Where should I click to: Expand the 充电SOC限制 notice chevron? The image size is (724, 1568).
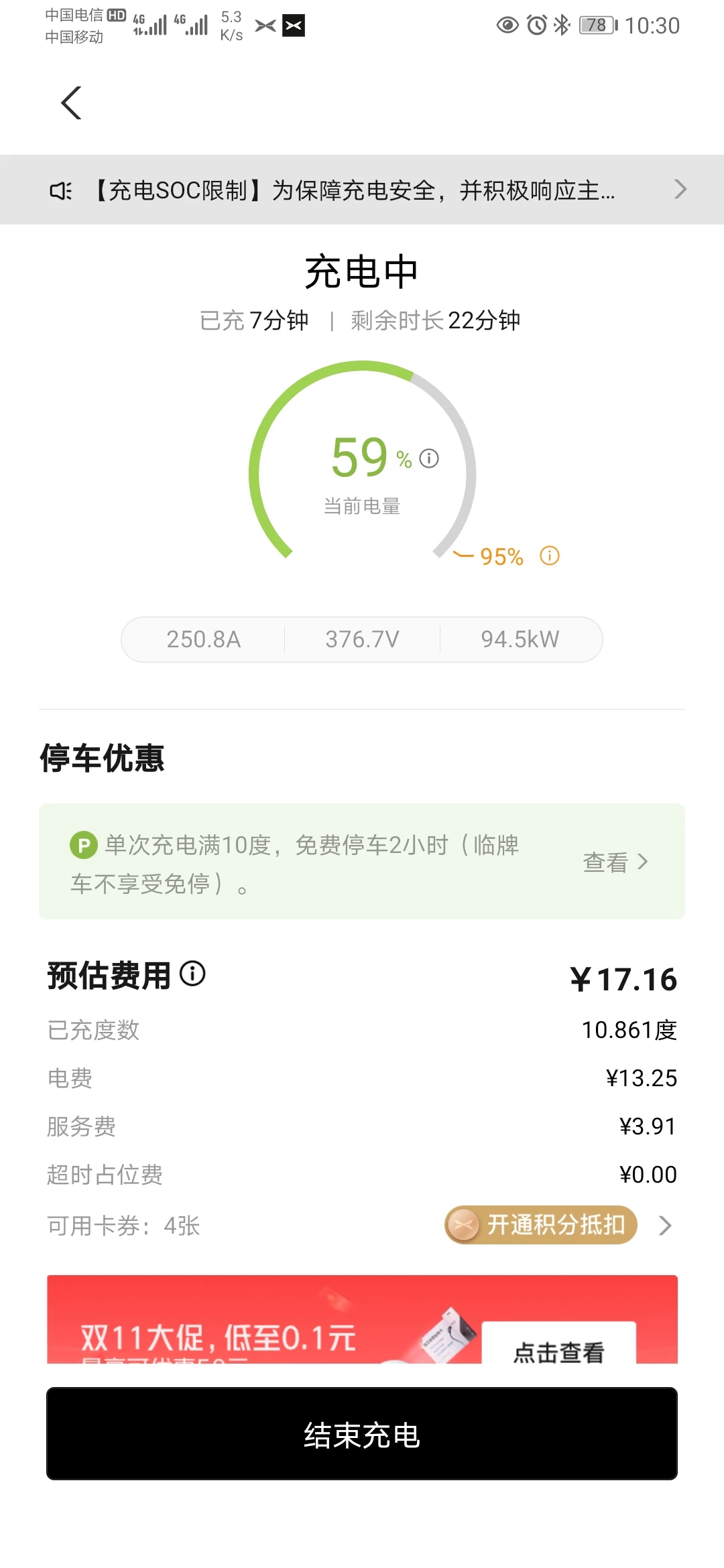point(680,190)
